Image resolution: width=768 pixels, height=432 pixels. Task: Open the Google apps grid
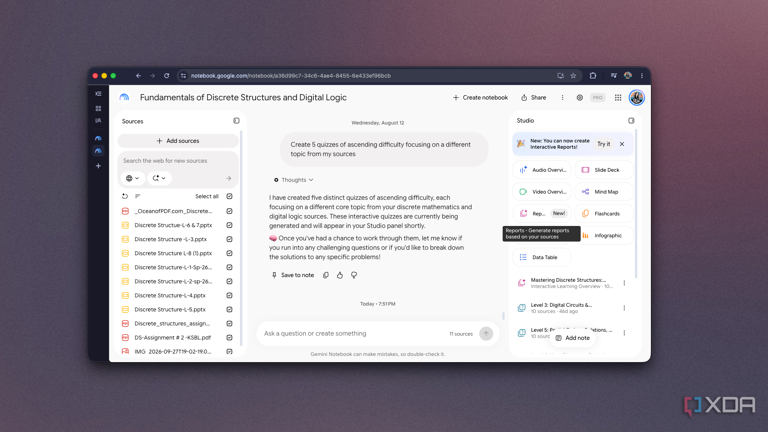(618, 97)
